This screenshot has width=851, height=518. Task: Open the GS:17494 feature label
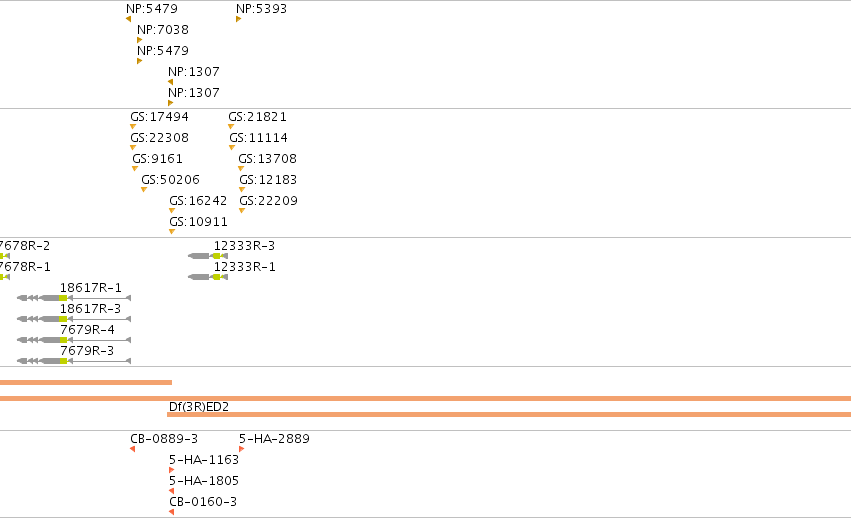click(x=160, y=117)
